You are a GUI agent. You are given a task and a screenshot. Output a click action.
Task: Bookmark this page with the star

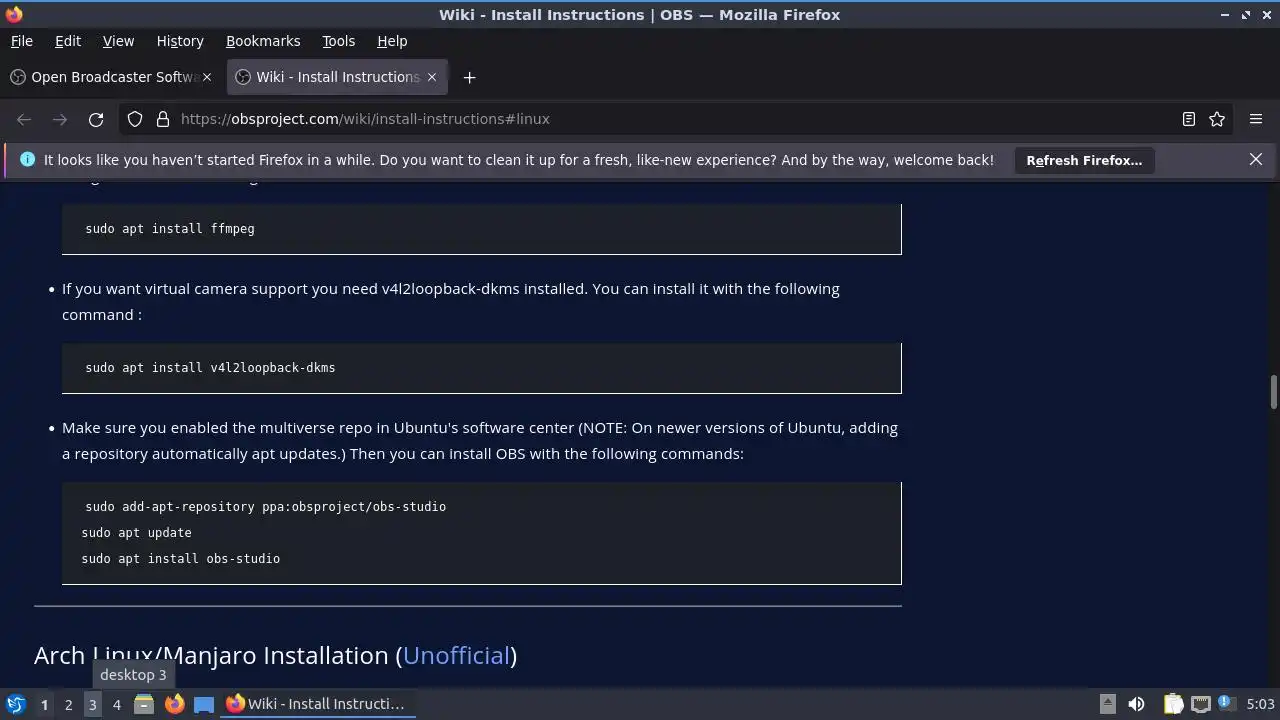[1217, 119]
